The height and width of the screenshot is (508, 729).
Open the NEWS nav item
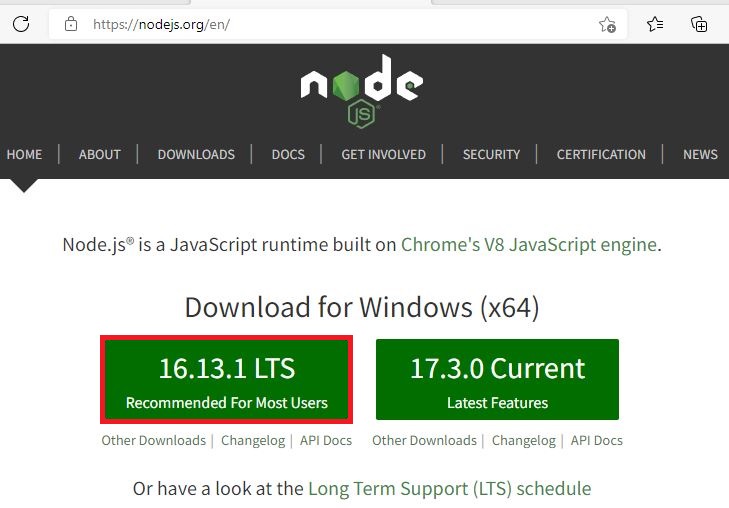click(700, 154)
